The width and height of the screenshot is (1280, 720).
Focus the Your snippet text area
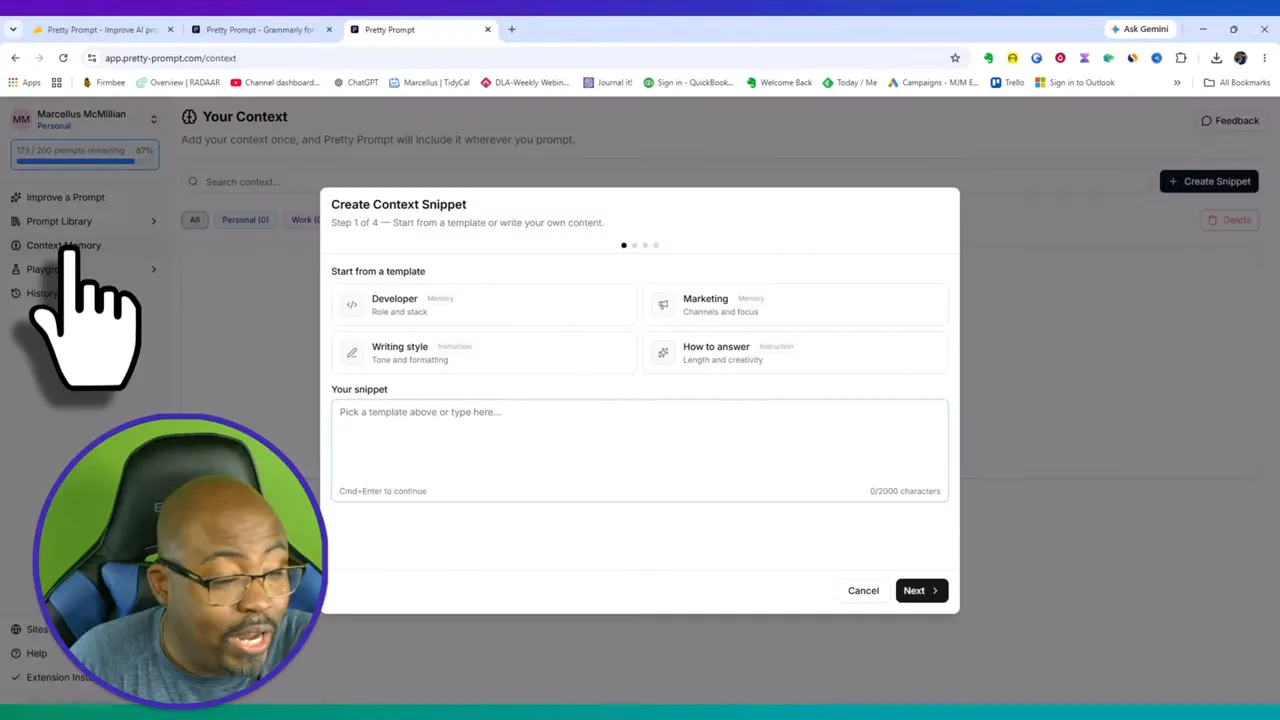pyautogui.click(x=640, y=450)
